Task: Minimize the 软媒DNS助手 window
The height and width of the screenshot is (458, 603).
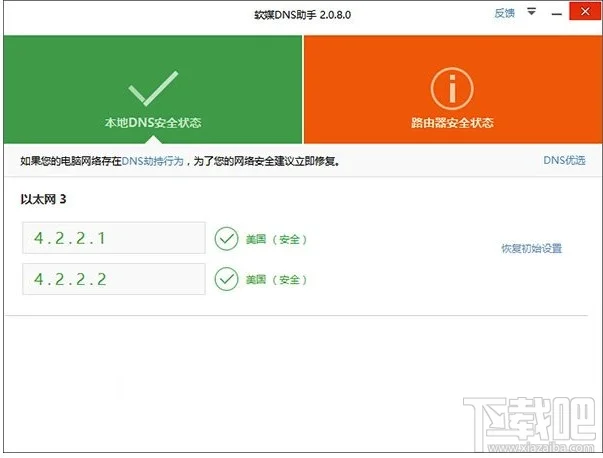Action: [x=556, y=14]
